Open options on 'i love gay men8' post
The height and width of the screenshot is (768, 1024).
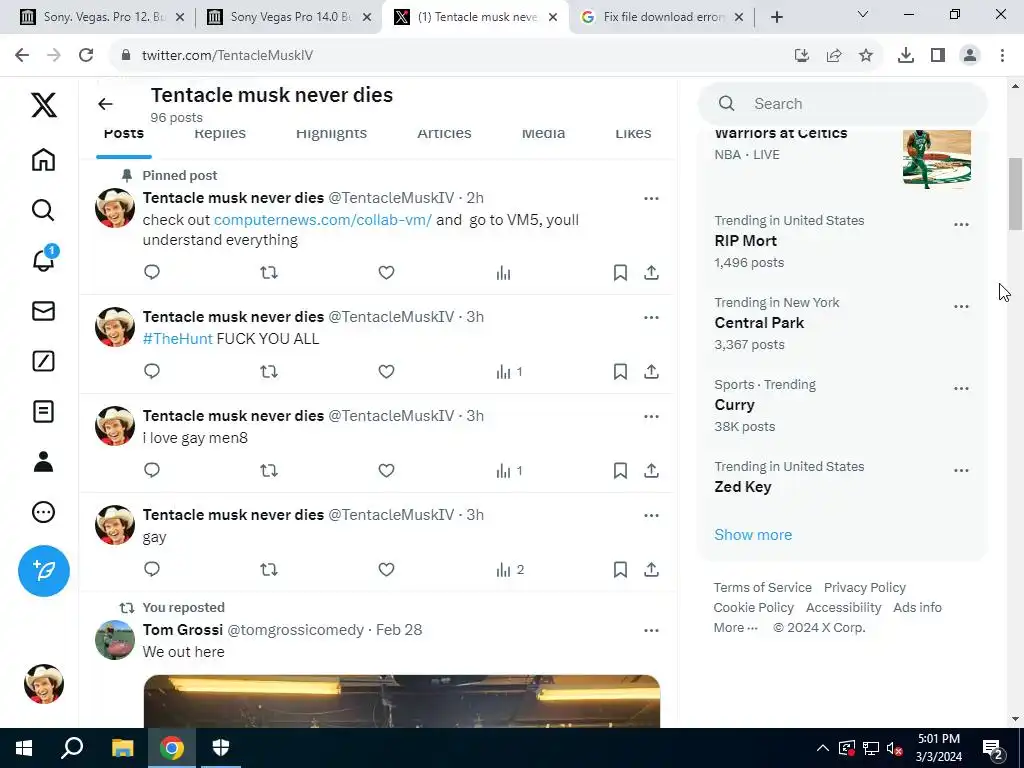click(x=651, y=417)
